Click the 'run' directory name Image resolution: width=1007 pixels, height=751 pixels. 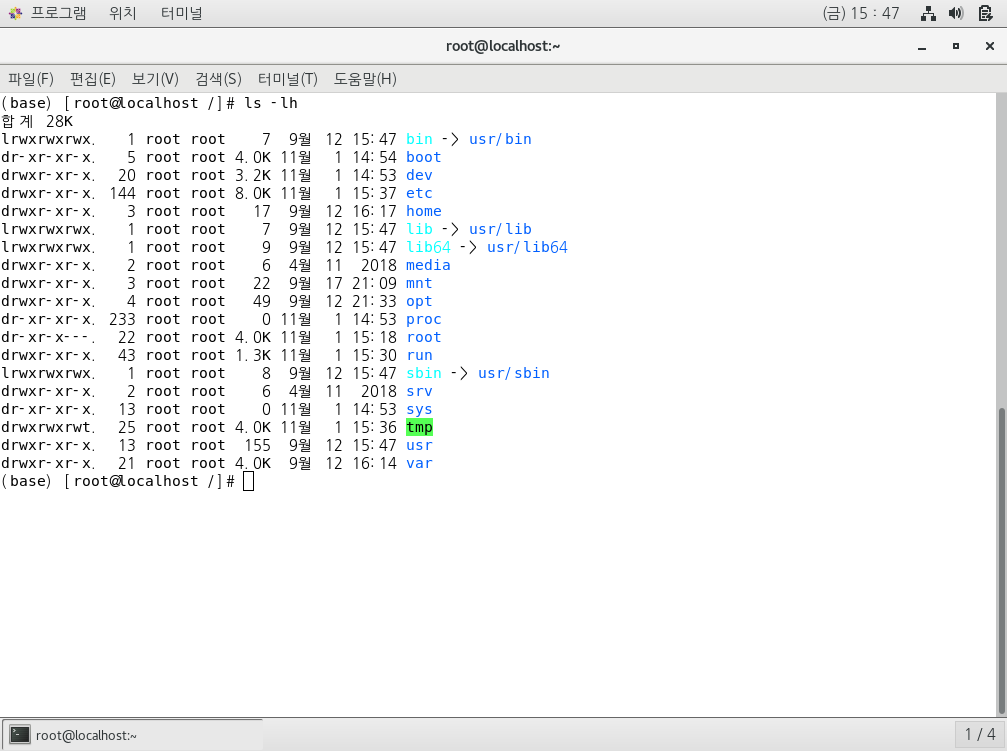tap(419, 355)
